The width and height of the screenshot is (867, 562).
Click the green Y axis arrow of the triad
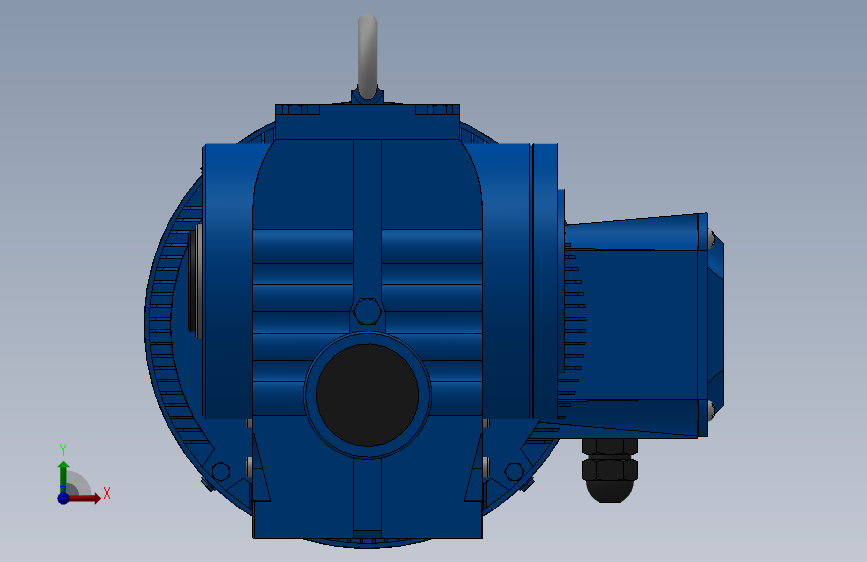click(x=64, y=477)
